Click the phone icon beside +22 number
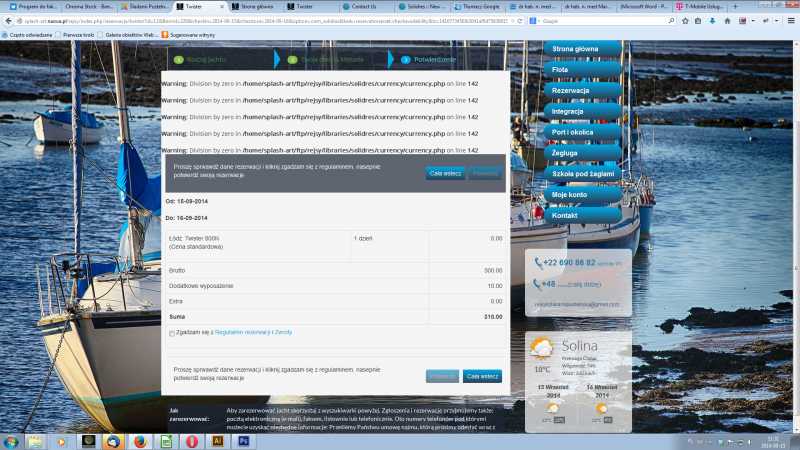 pos(540,263)
